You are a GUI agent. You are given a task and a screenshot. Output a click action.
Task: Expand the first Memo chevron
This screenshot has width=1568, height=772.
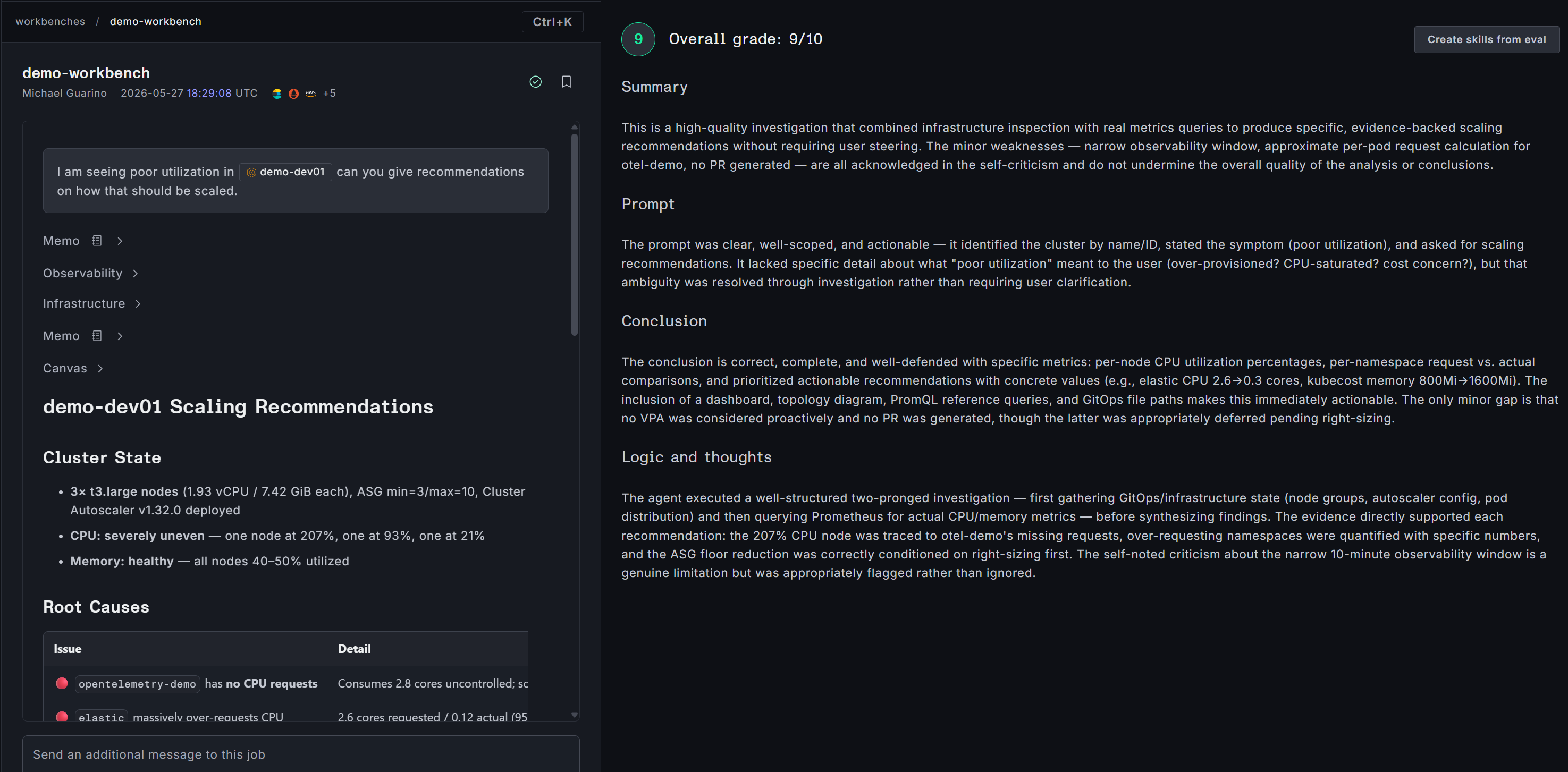[x=120, y=241]
